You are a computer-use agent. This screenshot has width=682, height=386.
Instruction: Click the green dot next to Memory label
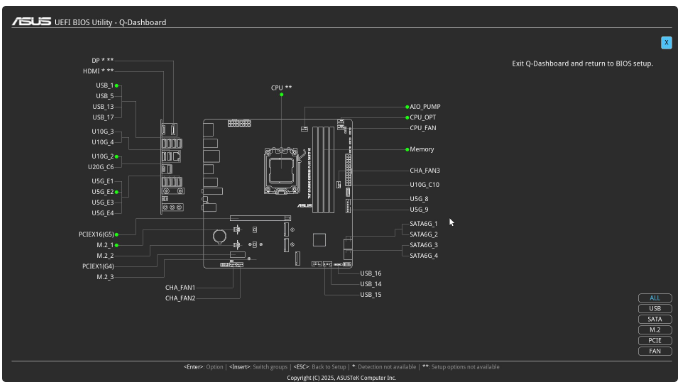pos(407,150)
